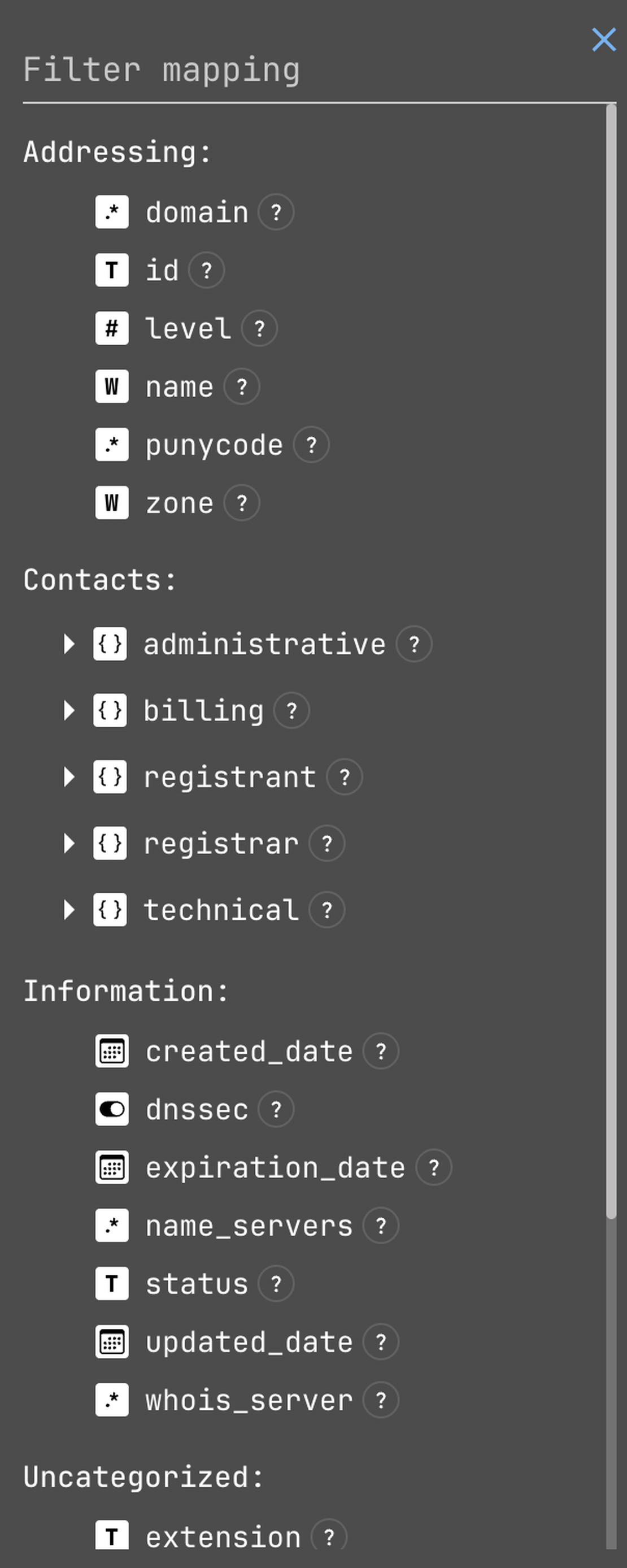The image size is (627, 1568).
Task: Click the text type icon beside status
Action: point(112,1284)
